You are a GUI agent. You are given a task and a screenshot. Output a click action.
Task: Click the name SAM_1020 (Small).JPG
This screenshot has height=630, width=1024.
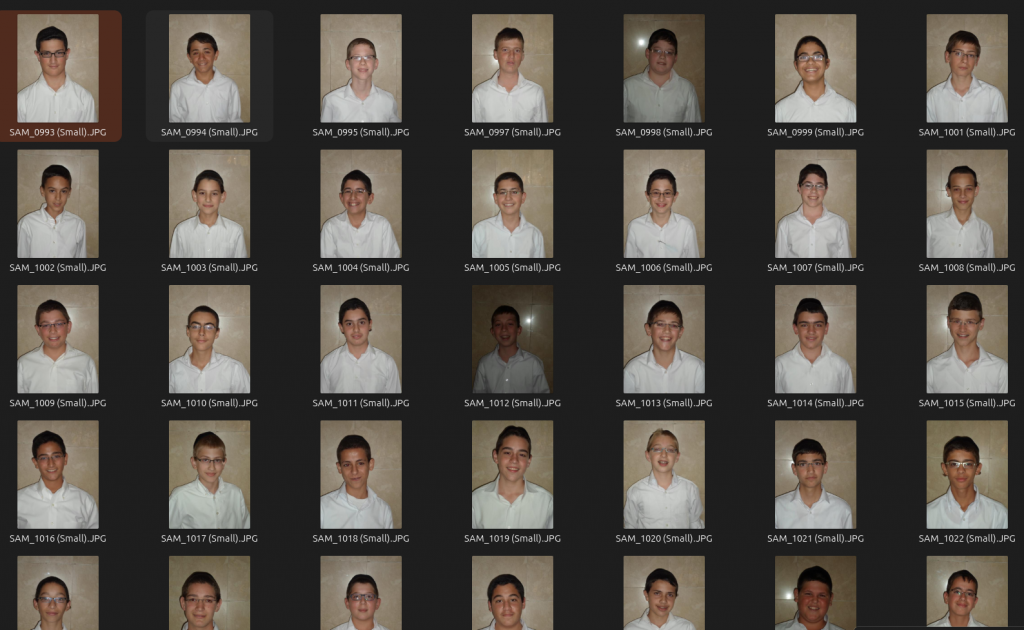click(x=664, y=539)
